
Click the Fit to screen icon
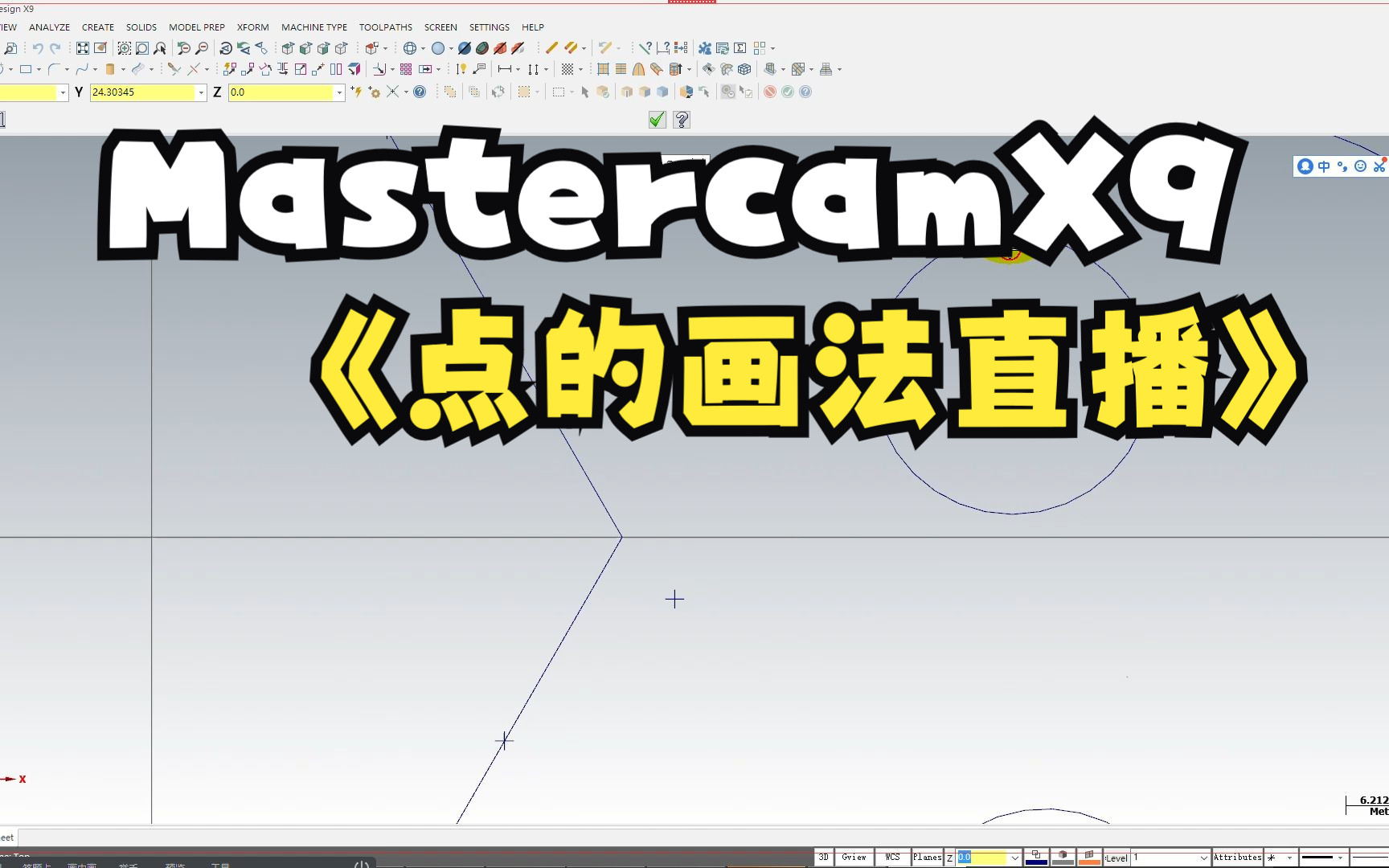[83, 48]
